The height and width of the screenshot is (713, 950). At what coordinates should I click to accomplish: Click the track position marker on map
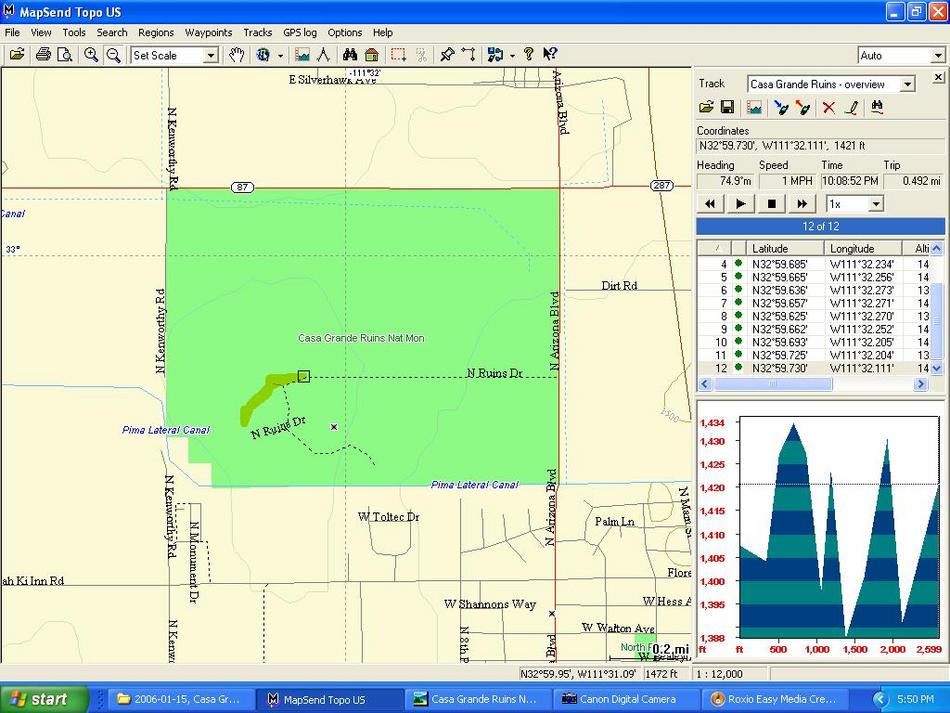(x=304, y=377)
